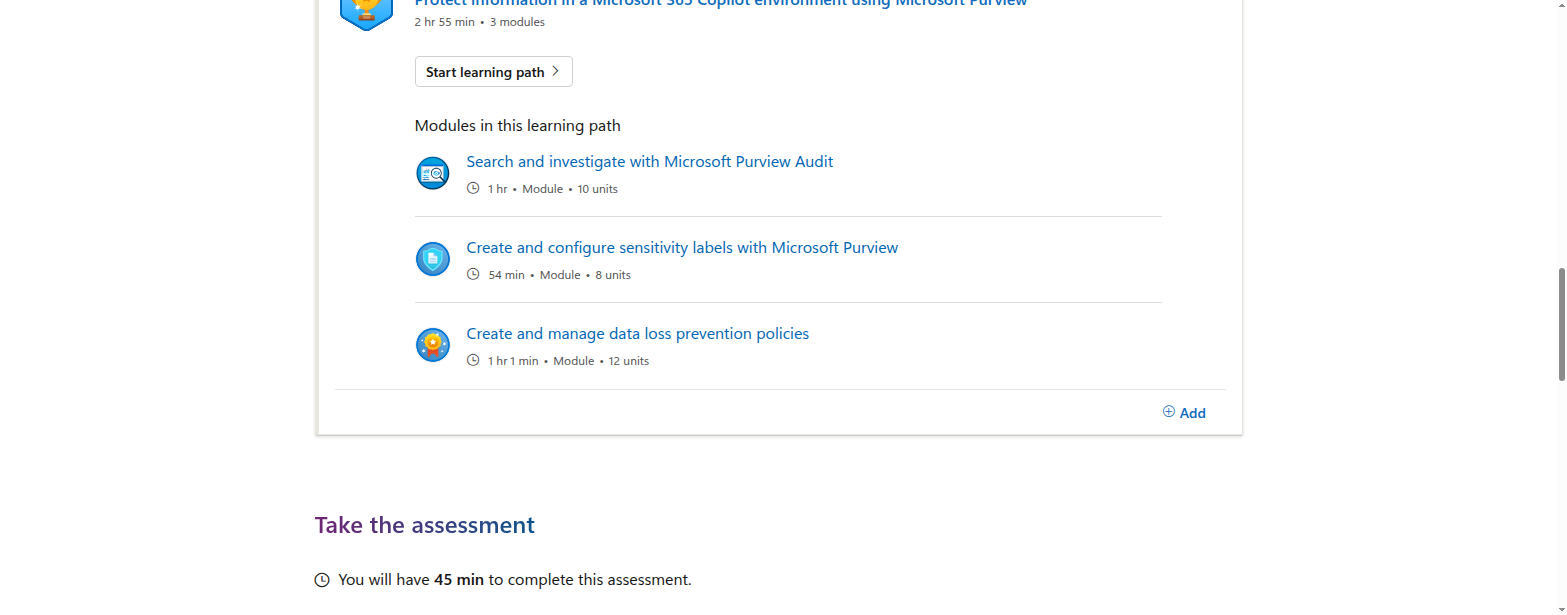Screen dimensions: 1567x615
Task: Click the Start learning path button
Action: coord(494,72)
